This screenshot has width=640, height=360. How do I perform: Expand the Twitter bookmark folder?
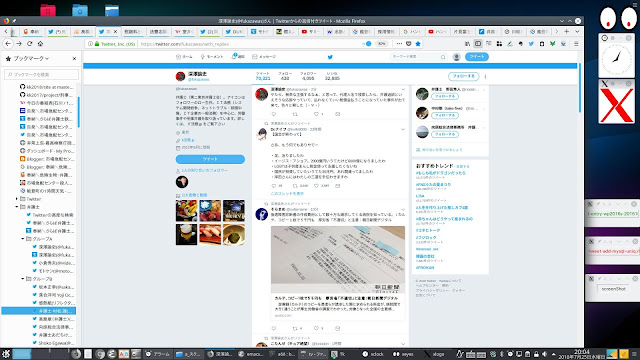(x=17, y=199)
